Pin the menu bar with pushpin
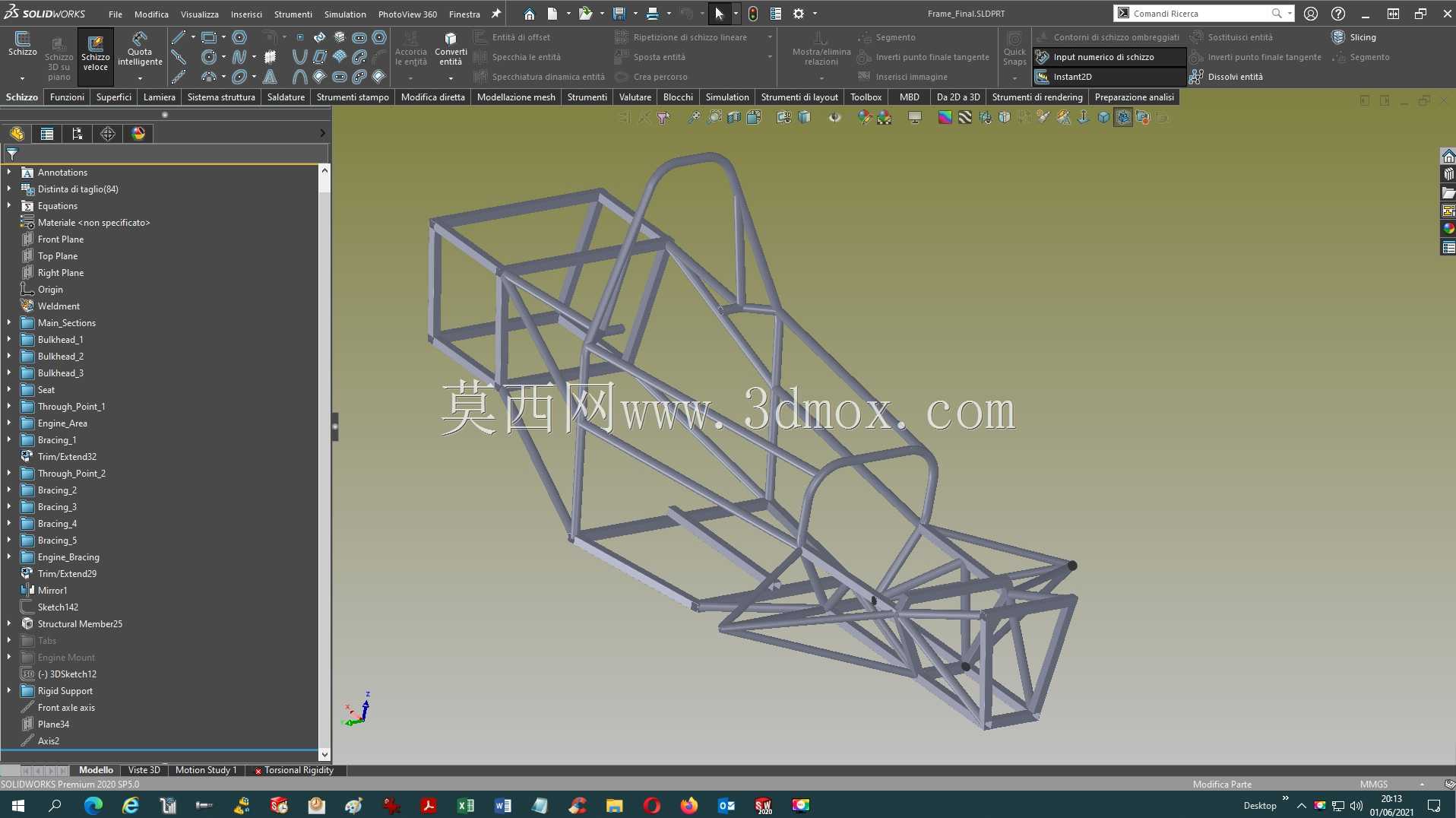The height and width of the screenshot is (818, 1456). point(496,14)
